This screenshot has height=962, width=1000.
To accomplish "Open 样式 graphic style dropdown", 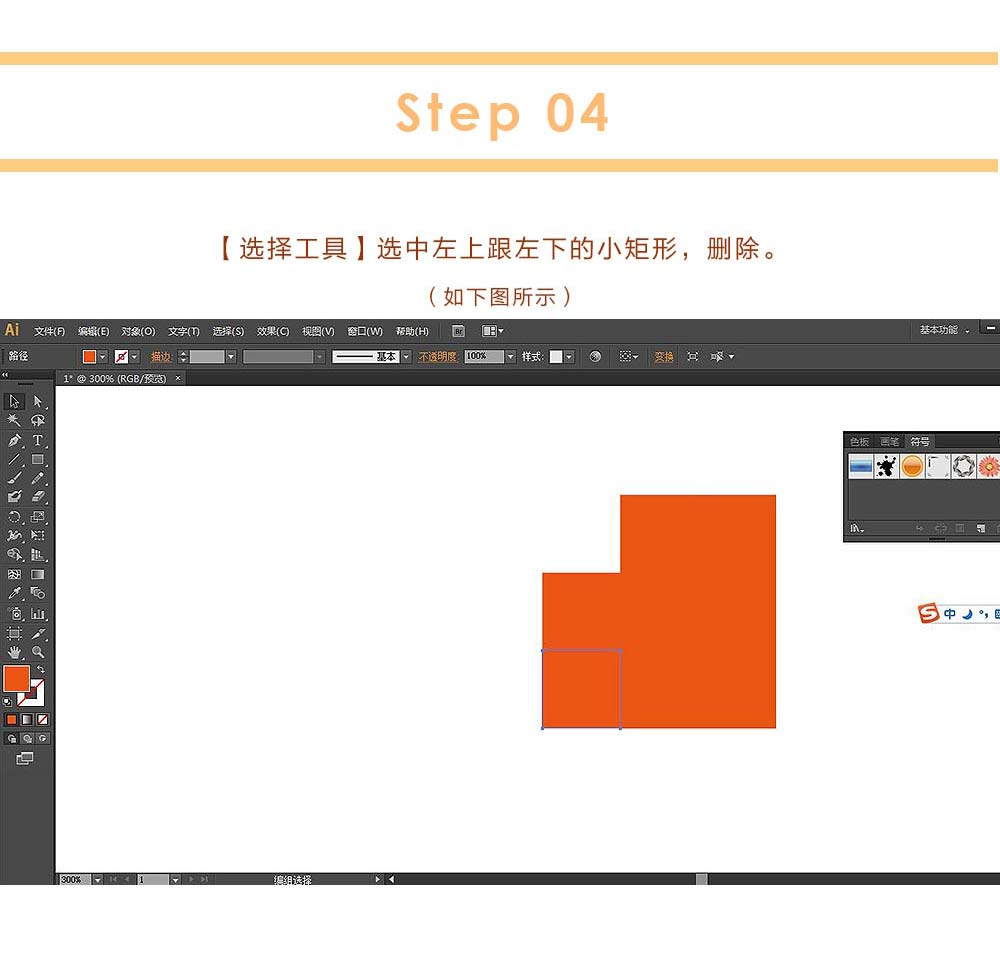I will click(569, 357).
